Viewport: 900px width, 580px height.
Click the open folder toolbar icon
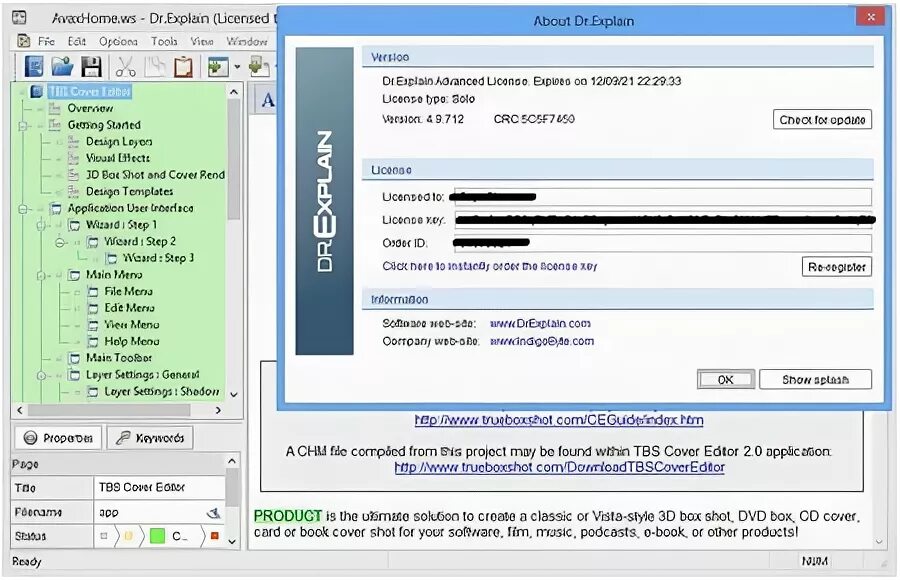pyautogui.click(x=62, y=67)
